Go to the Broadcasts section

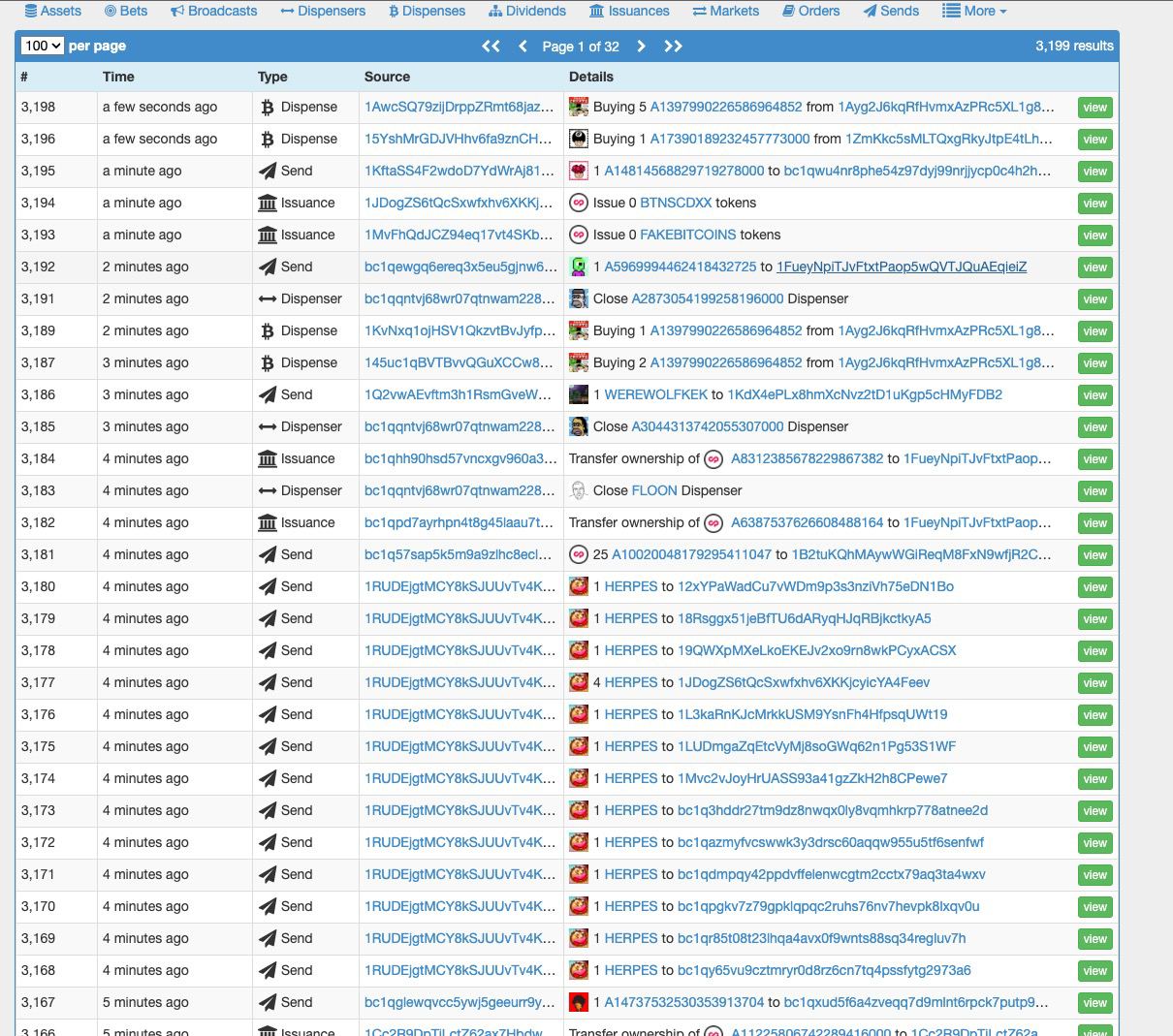(x=213, y=11)
